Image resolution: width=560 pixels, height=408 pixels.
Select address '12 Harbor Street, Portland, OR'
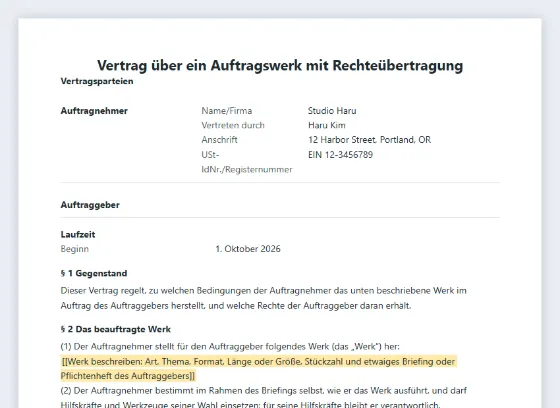(x=370, y=140)
